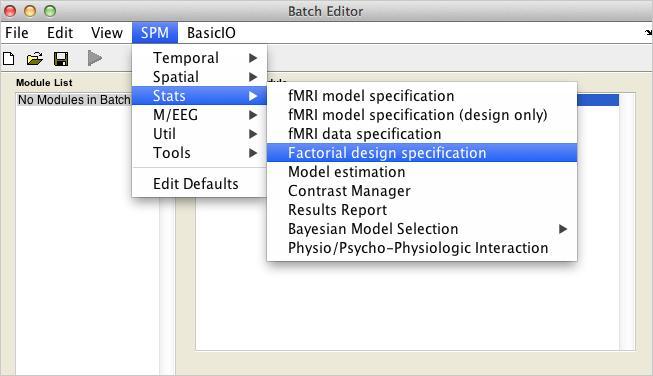The image size is (653, 376).
Task: Expand Bayesian Model Selection submenu
Action: pyautogui.click(x=422, y=229)
